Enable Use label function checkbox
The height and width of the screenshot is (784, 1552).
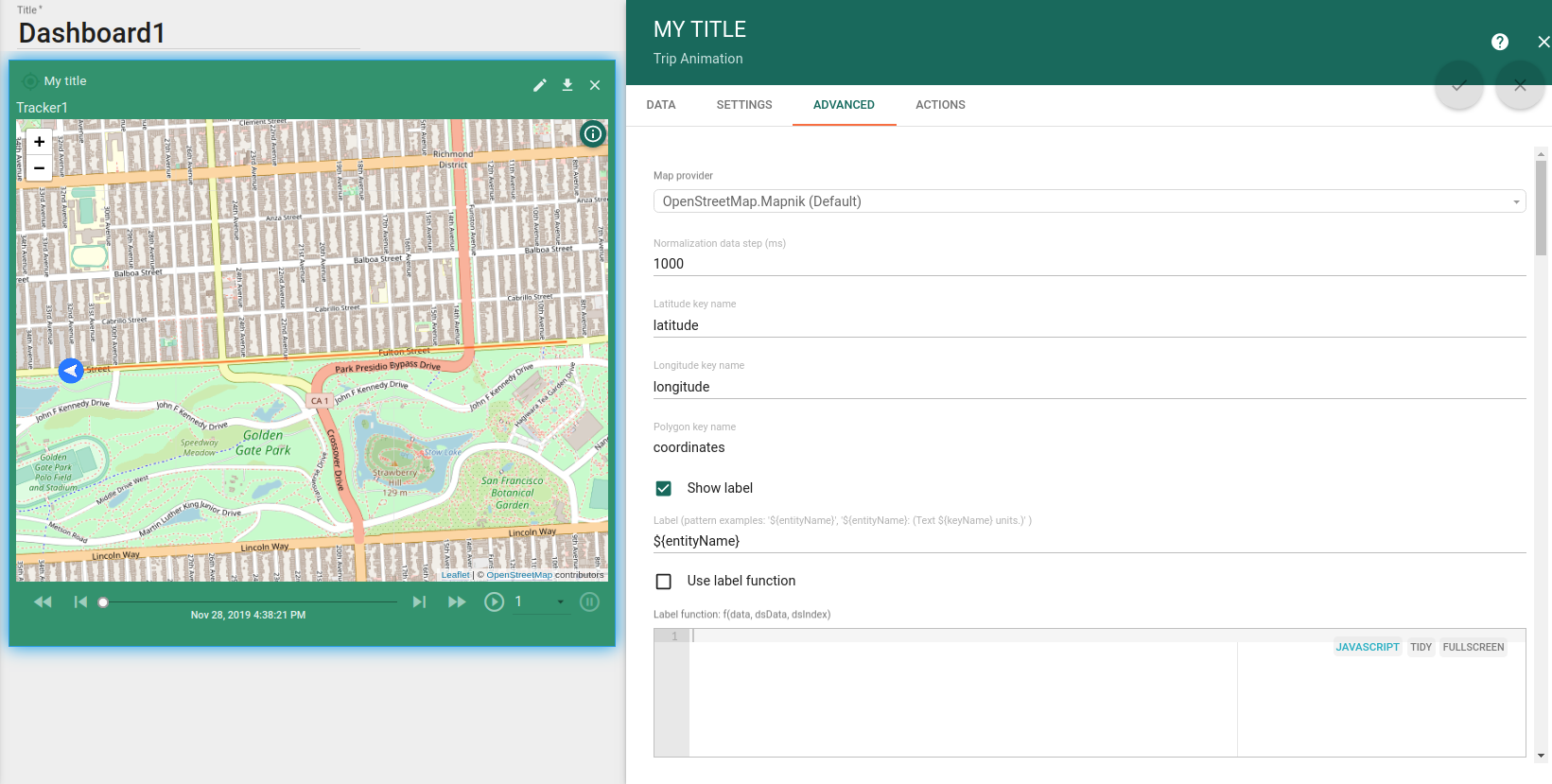pyautogui.click(x=664, y=581)
